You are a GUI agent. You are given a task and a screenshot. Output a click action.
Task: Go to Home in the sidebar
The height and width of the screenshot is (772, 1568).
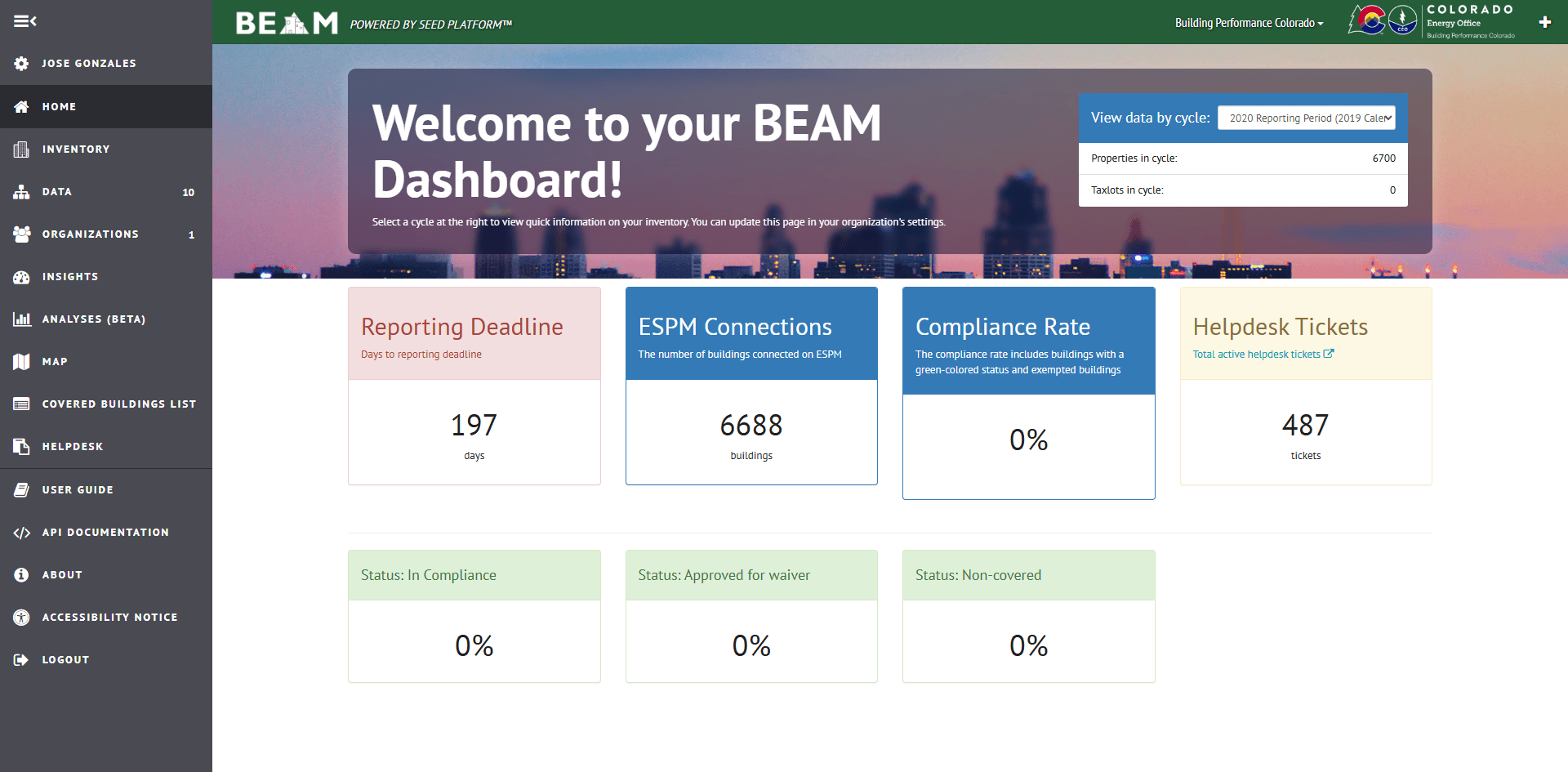coord(106,107)
